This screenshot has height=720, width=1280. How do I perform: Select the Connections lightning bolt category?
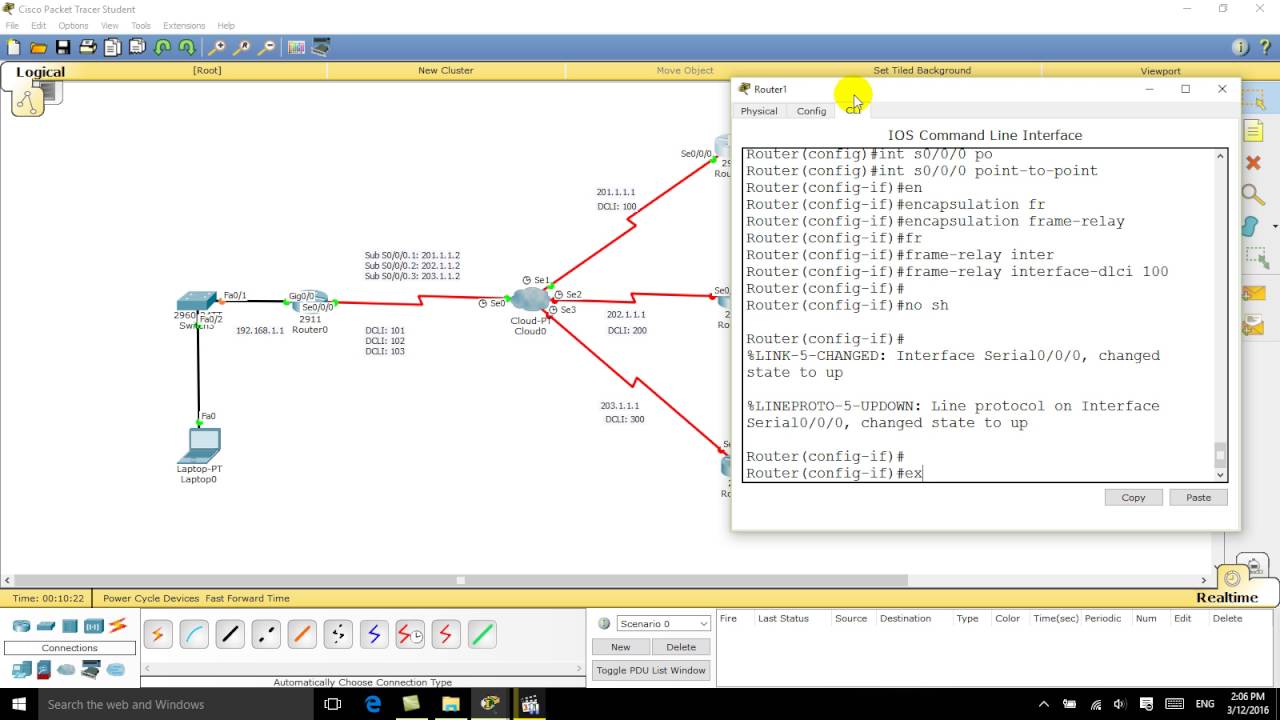(x=118, y=626)
